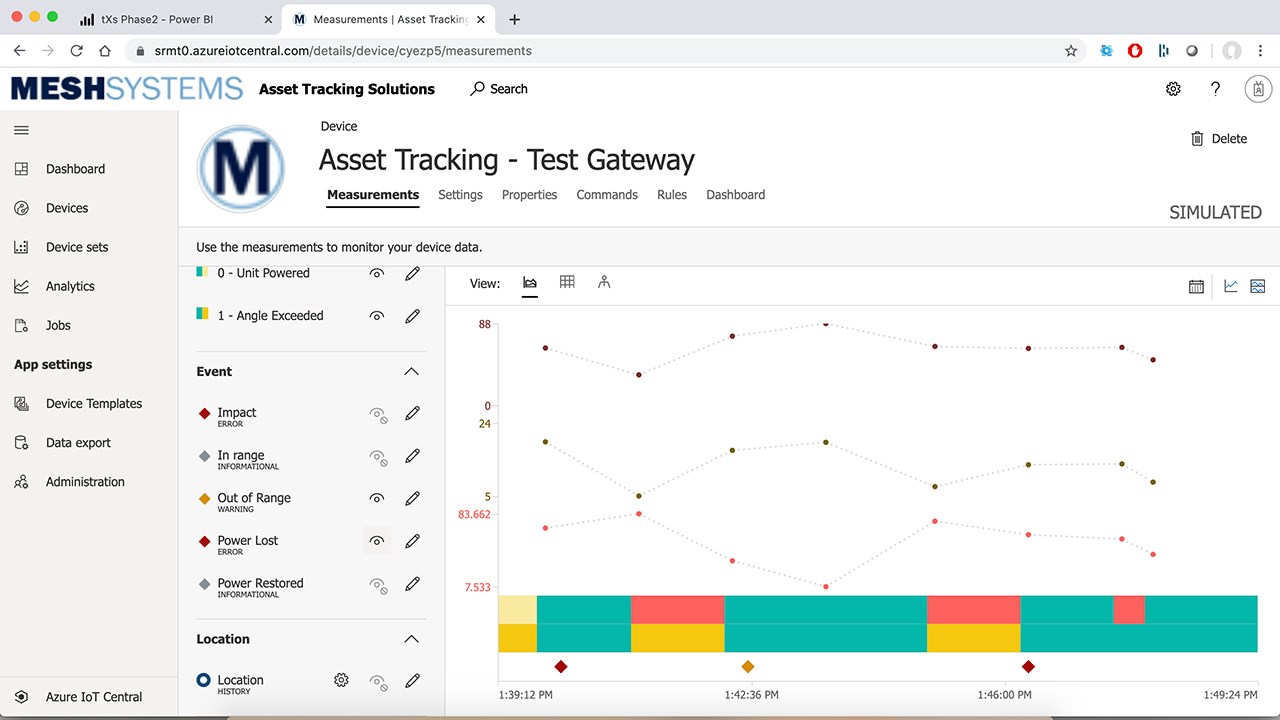Edit the In range event
Image resolution: width=1280 pixels, height=720 pixels.
(412, 456)
